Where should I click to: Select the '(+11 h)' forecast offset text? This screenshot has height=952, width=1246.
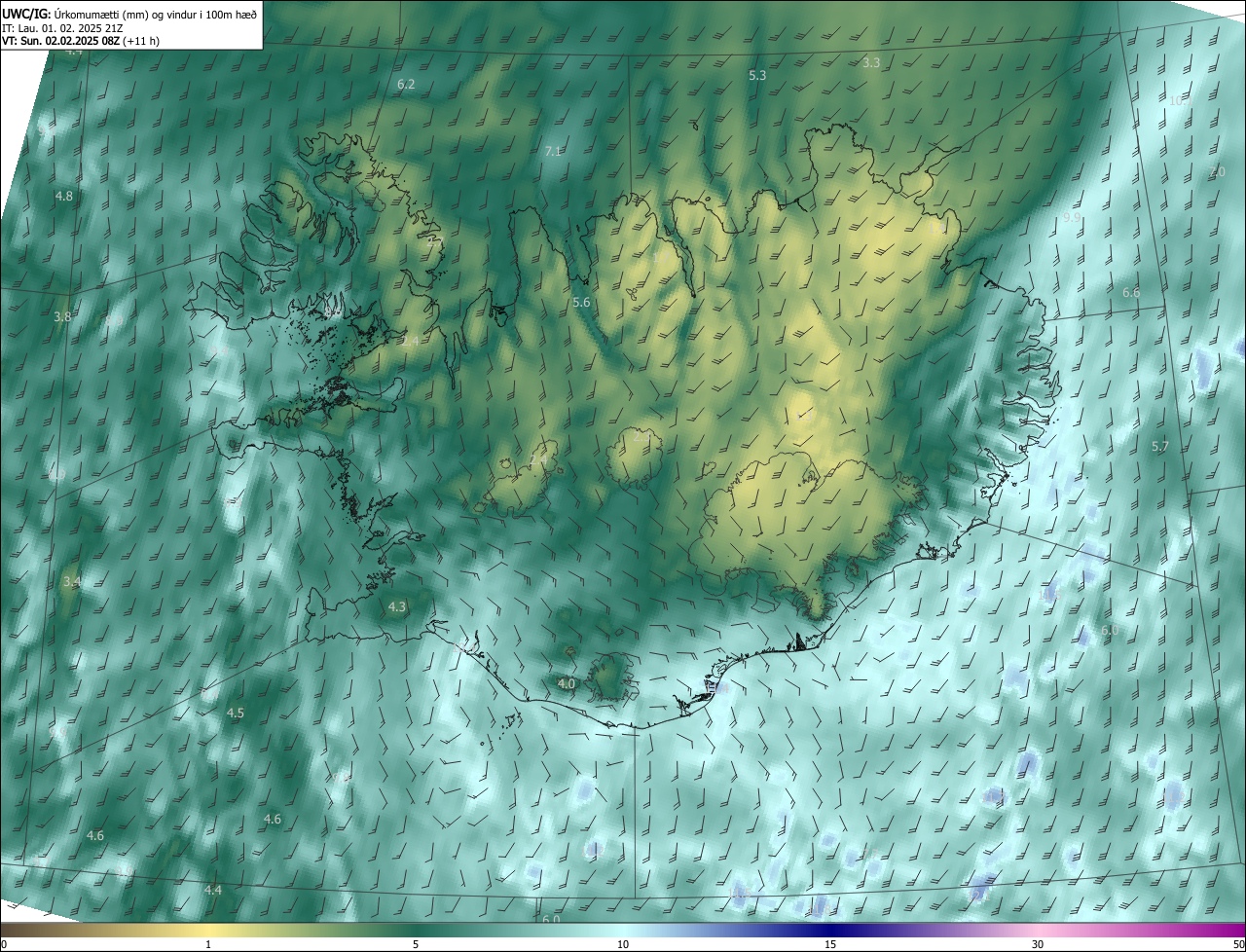coord(140,42)
